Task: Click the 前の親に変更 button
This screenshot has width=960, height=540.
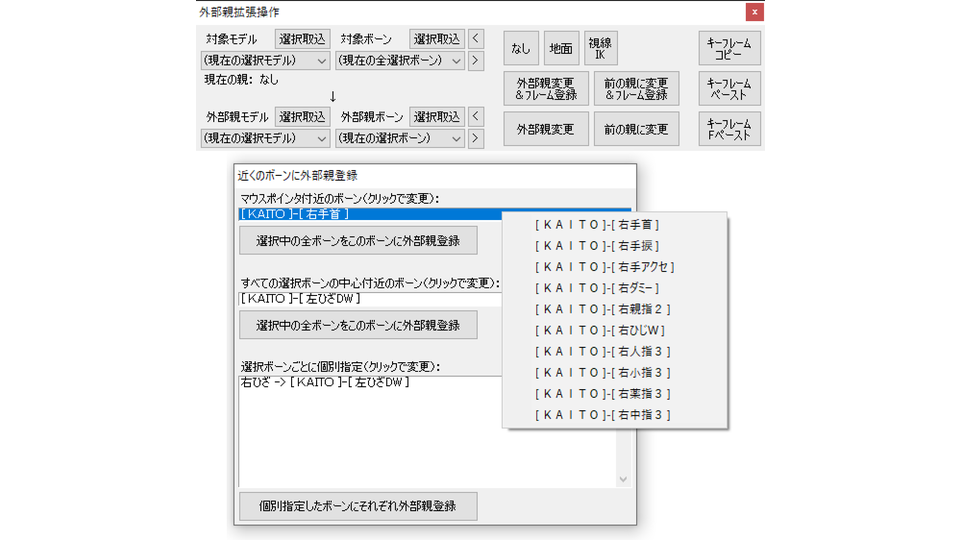Action: coord(637,129)
